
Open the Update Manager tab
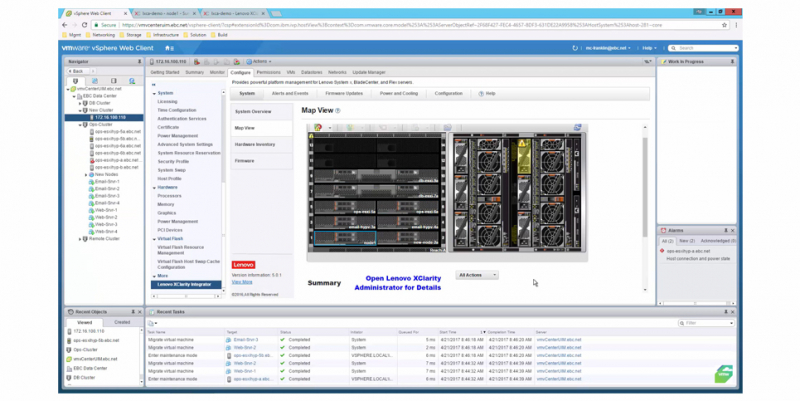(x=369, y=72)
